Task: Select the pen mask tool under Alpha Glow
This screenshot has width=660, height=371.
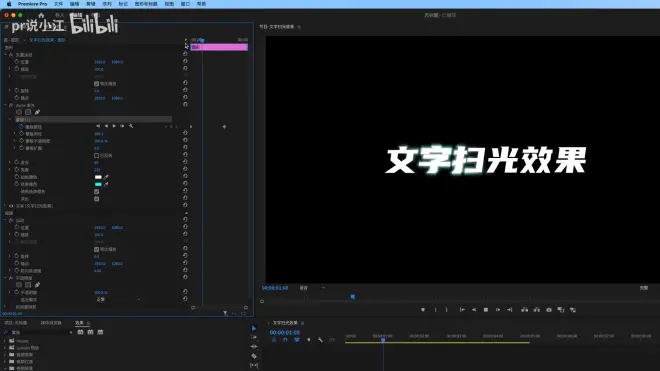Action: tap(37, 112)
